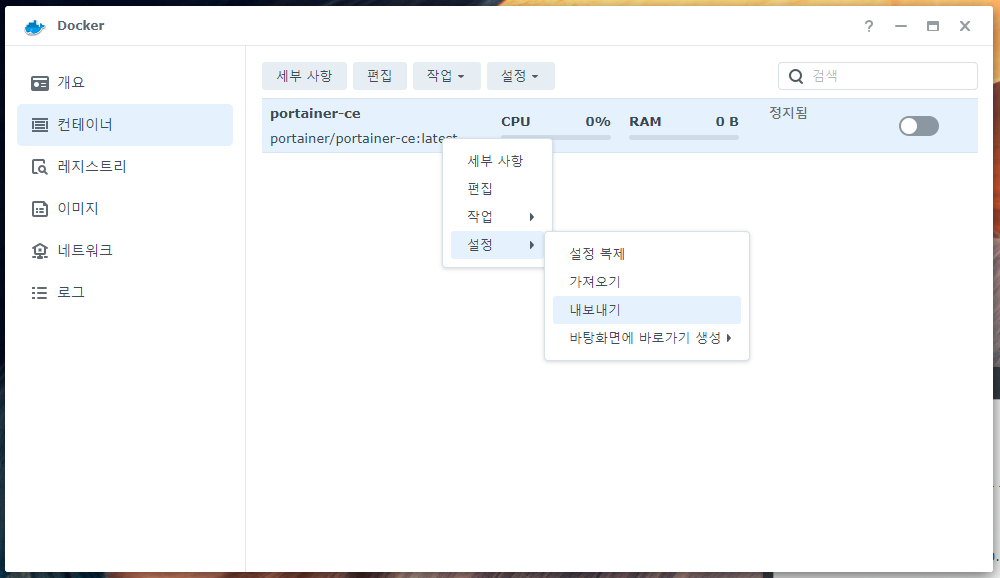Click the 이미지 image icon in sidebar
The image size is (1000, 578).
tap(40, 209)
